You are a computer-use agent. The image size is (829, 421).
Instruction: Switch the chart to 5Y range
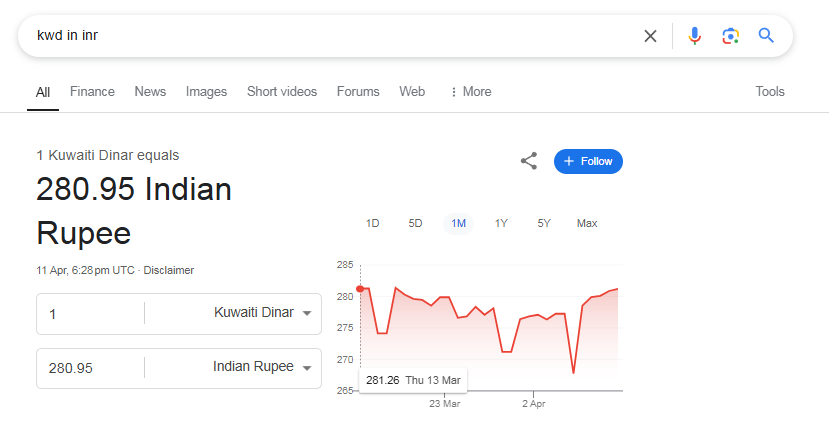point(544,223)
